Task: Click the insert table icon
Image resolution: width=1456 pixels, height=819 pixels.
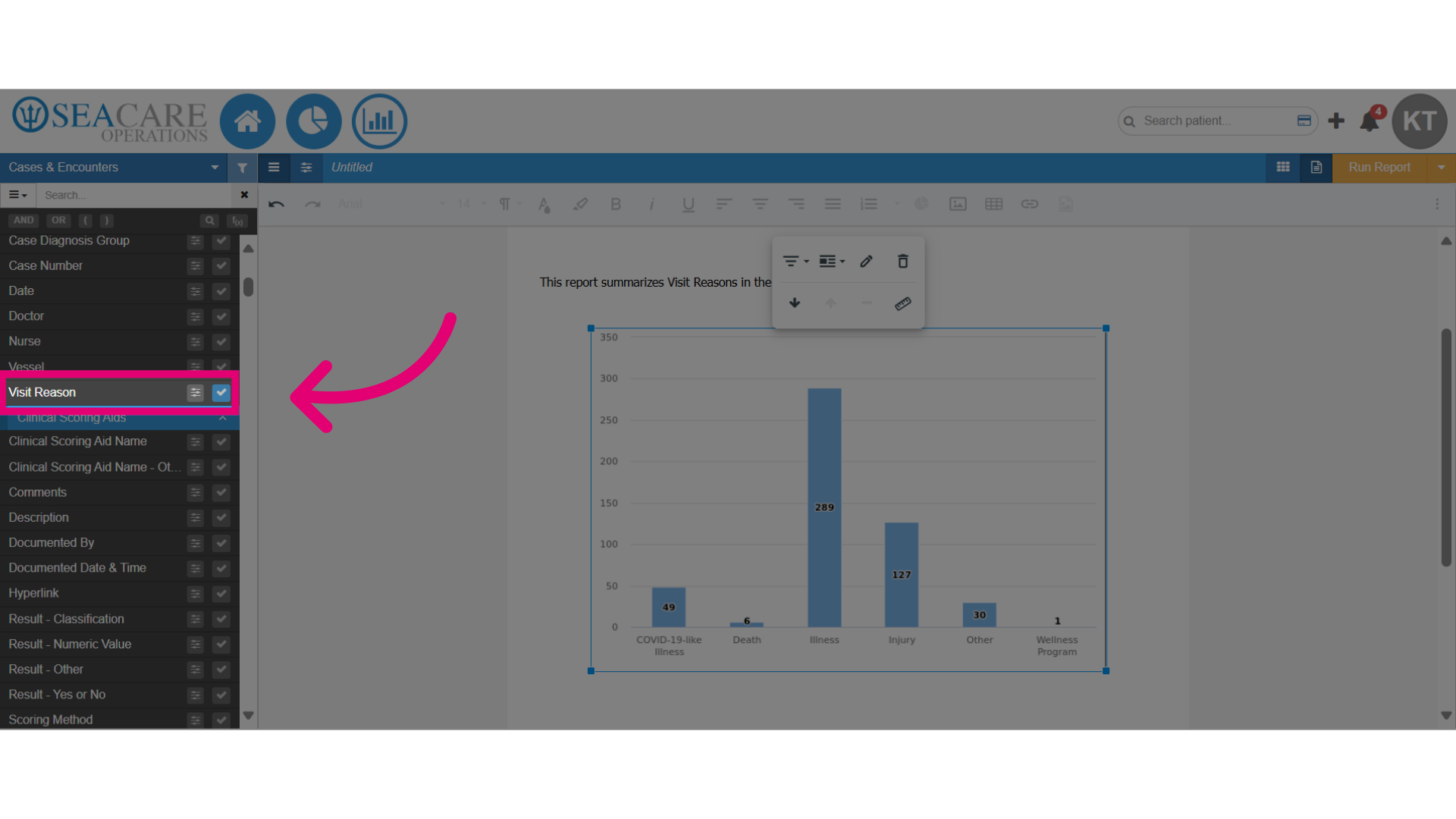Action: tap(993, 204)
